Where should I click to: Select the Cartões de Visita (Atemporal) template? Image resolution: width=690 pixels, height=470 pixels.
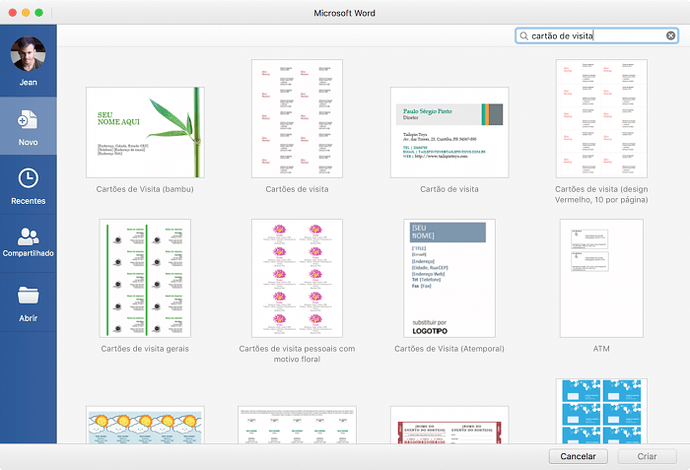(x=449, y=278)
